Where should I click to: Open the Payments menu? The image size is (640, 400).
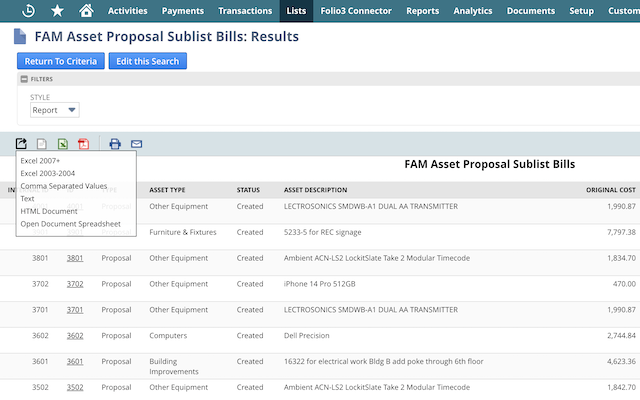click(x=182, y=11)
